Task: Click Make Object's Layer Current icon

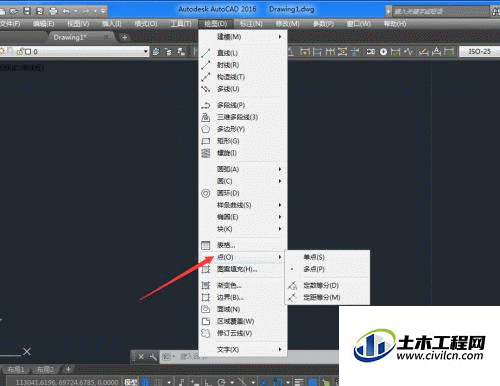Action: point(156,51)
